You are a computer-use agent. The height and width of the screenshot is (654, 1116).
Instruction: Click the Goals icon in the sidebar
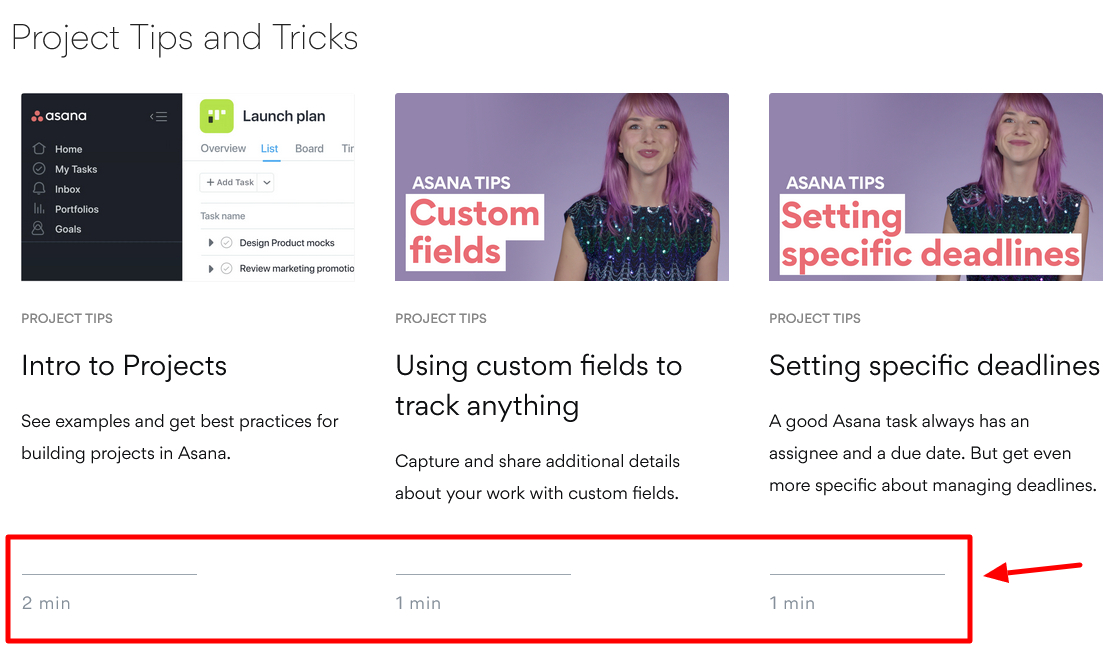(38, 229)
